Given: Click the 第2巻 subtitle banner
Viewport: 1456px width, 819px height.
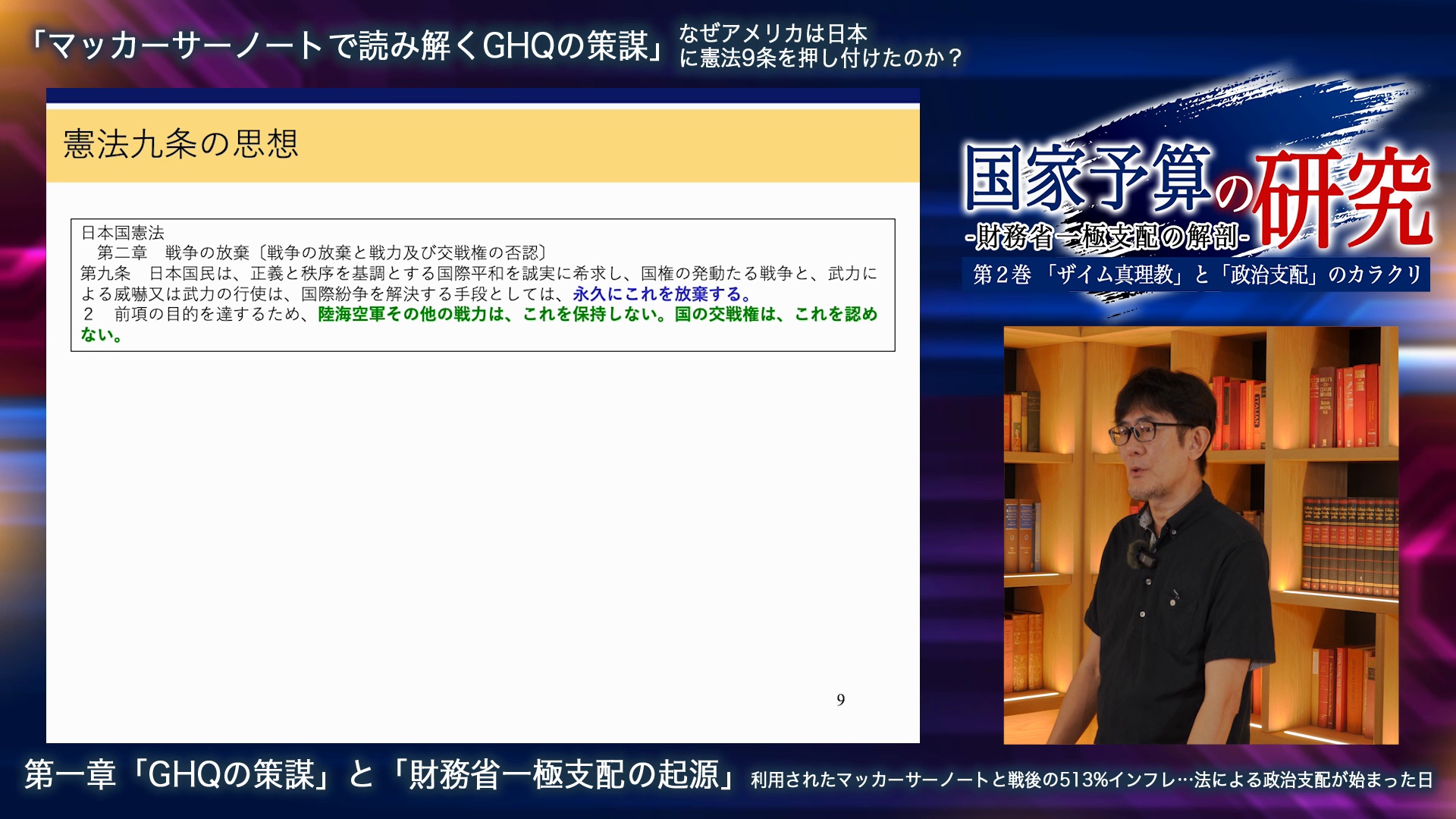Looking at the screenshot, I should click(x=1197, y=275).
